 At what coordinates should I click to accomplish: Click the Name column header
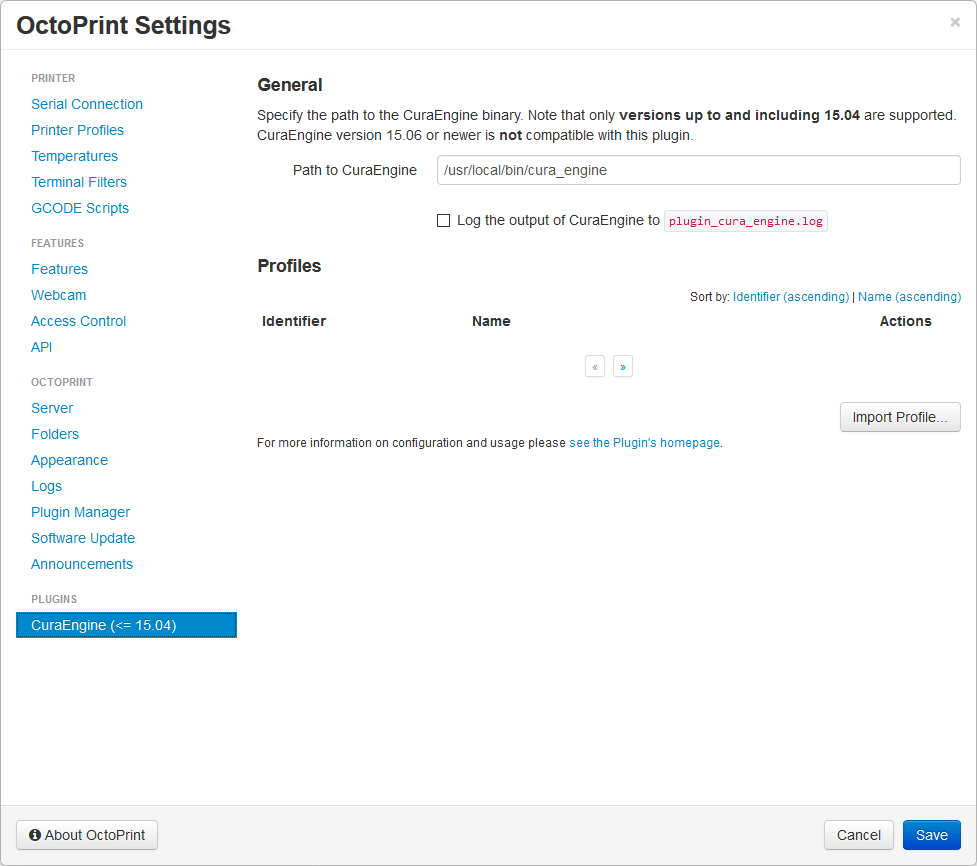(x=491, y=321)
